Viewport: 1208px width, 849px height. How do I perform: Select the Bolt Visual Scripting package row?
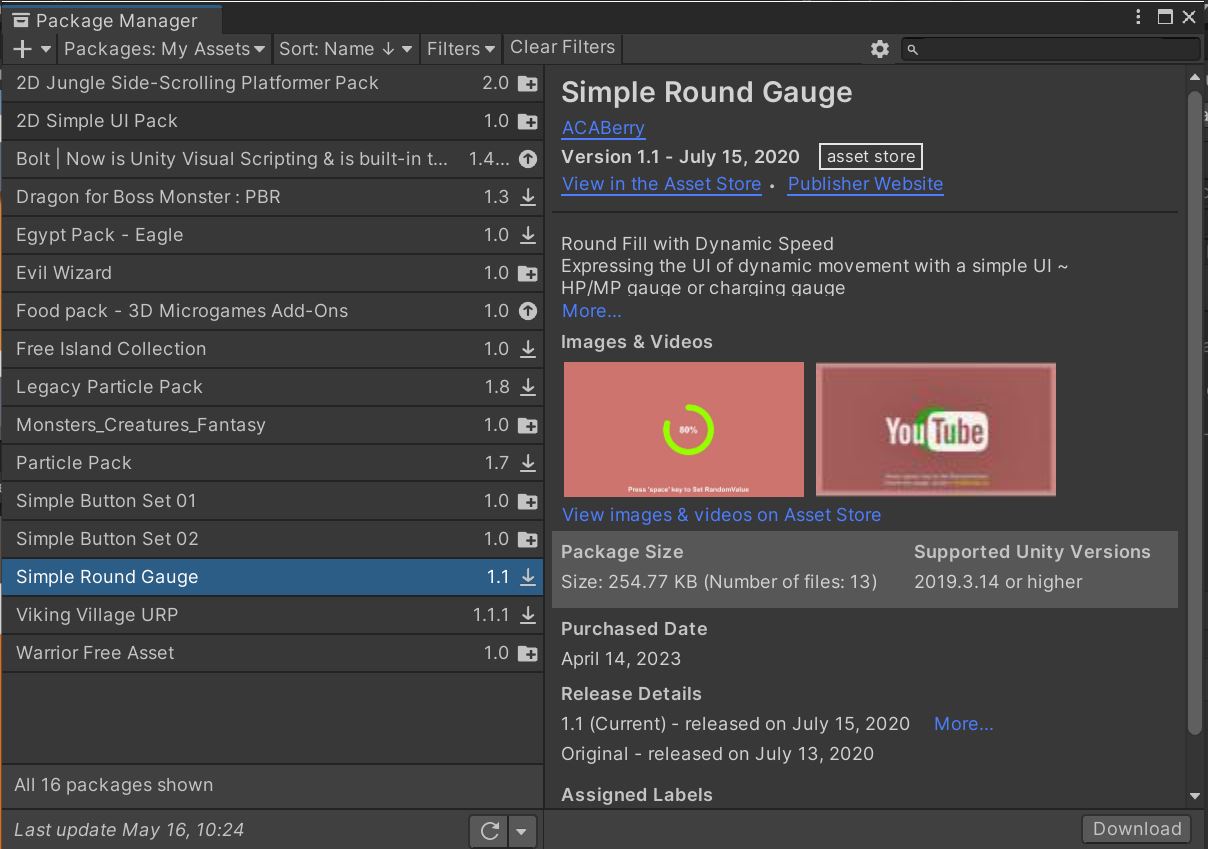pyautogui.click(x=272, y=160)
